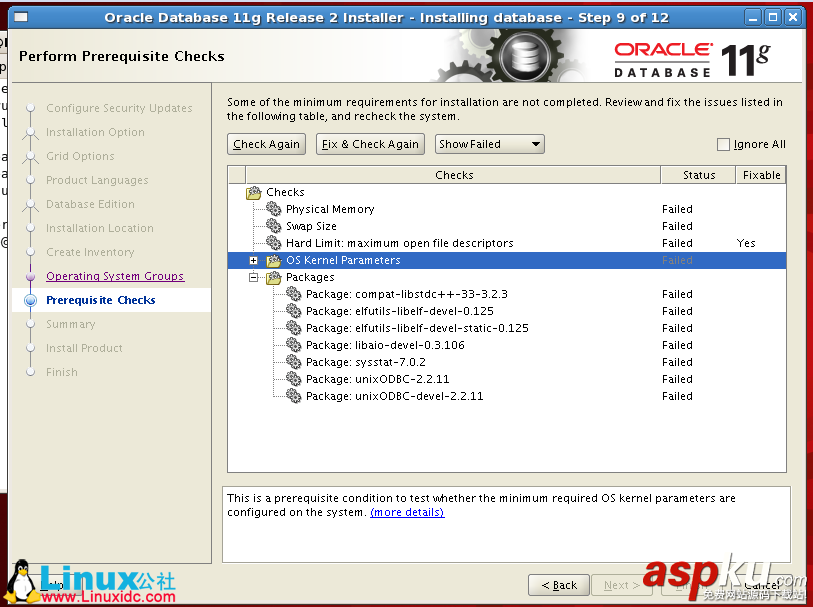This screenshot has width=813, height=607.
Task: Click the Fixable column header
Action: [761, 175]
